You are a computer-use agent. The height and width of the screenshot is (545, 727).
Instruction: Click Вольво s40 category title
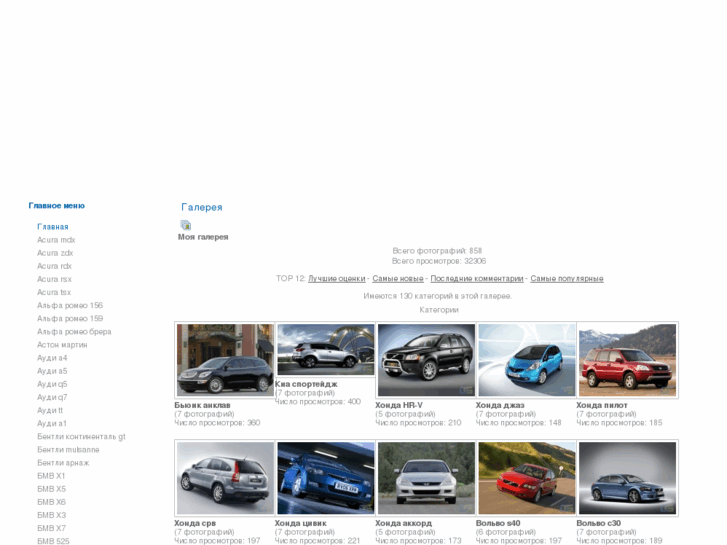498,523
